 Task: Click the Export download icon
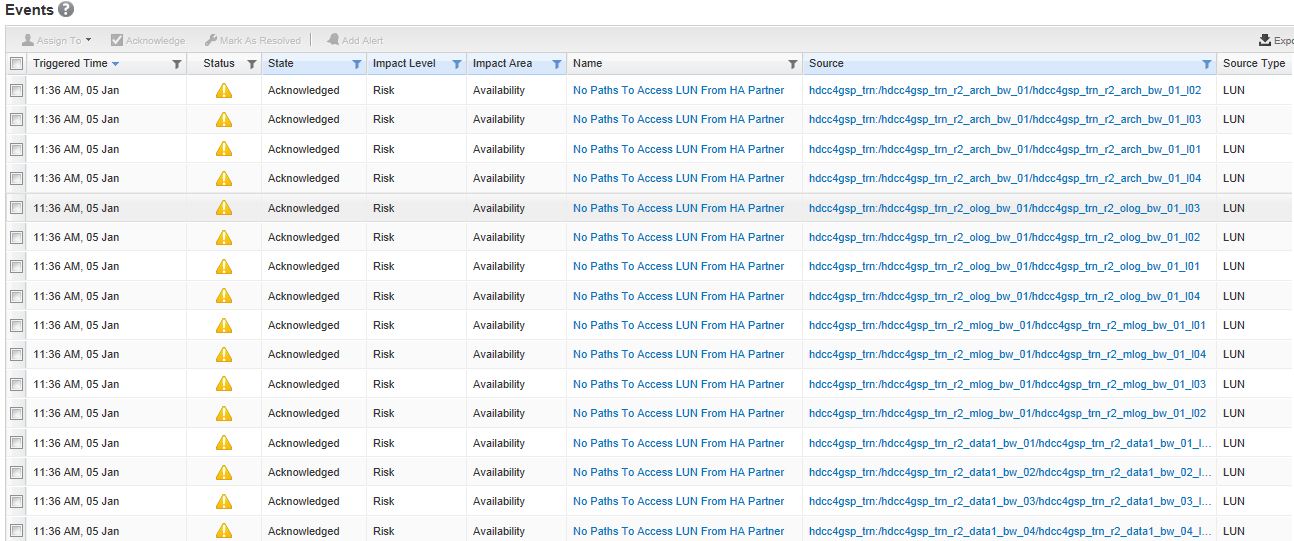pos(1265,40)
